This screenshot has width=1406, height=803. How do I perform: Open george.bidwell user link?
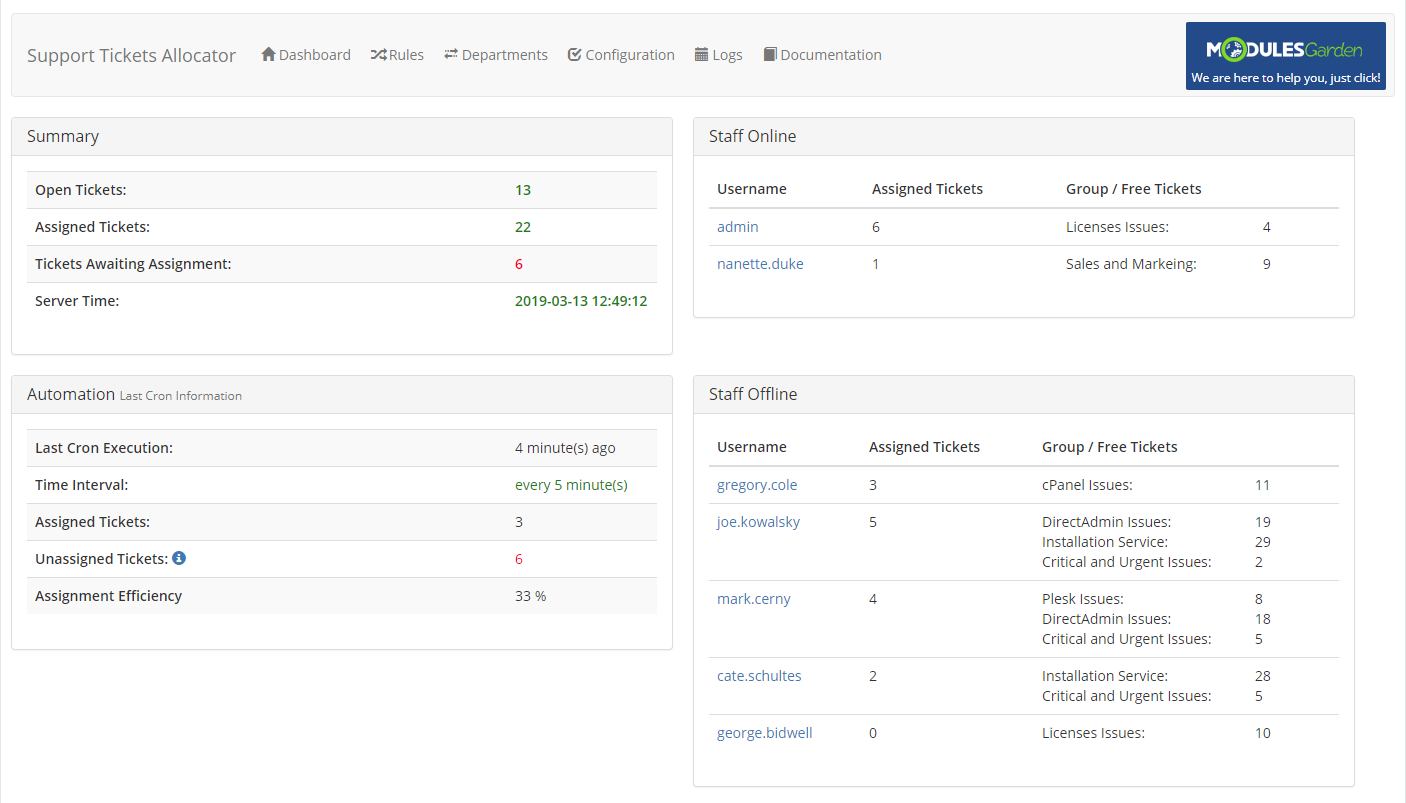tap(764, 733)
